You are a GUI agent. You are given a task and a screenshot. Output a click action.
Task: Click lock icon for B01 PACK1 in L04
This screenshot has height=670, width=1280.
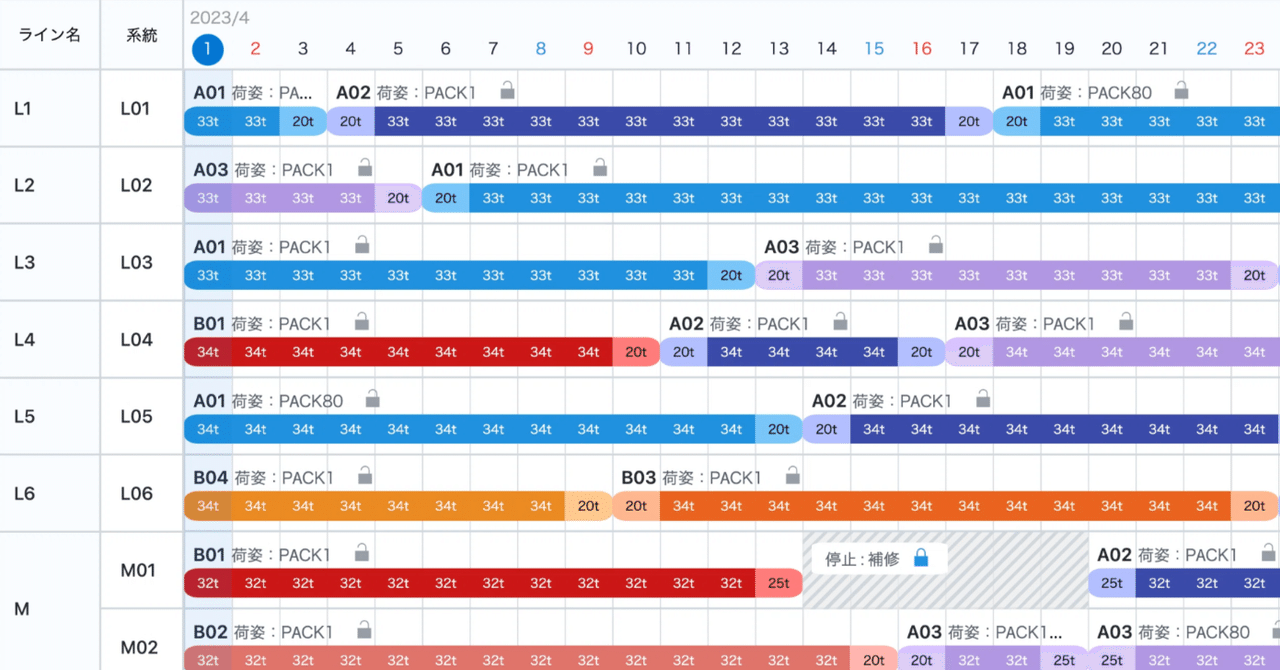pos(362,322)
